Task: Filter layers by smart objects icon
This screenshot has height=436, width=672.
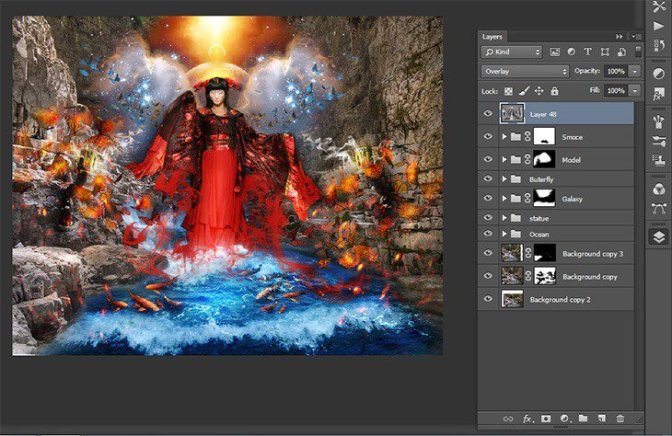Action: point(621,52)
